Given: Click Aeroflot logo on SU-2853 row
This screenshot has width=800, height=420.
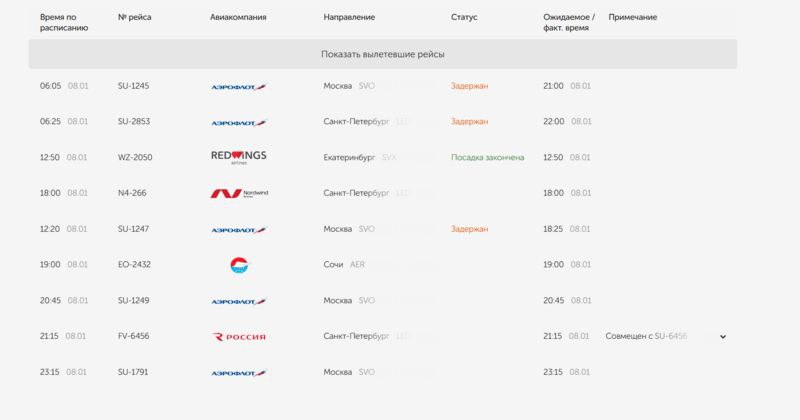Looking at the screenshot, I should [238, 122].
